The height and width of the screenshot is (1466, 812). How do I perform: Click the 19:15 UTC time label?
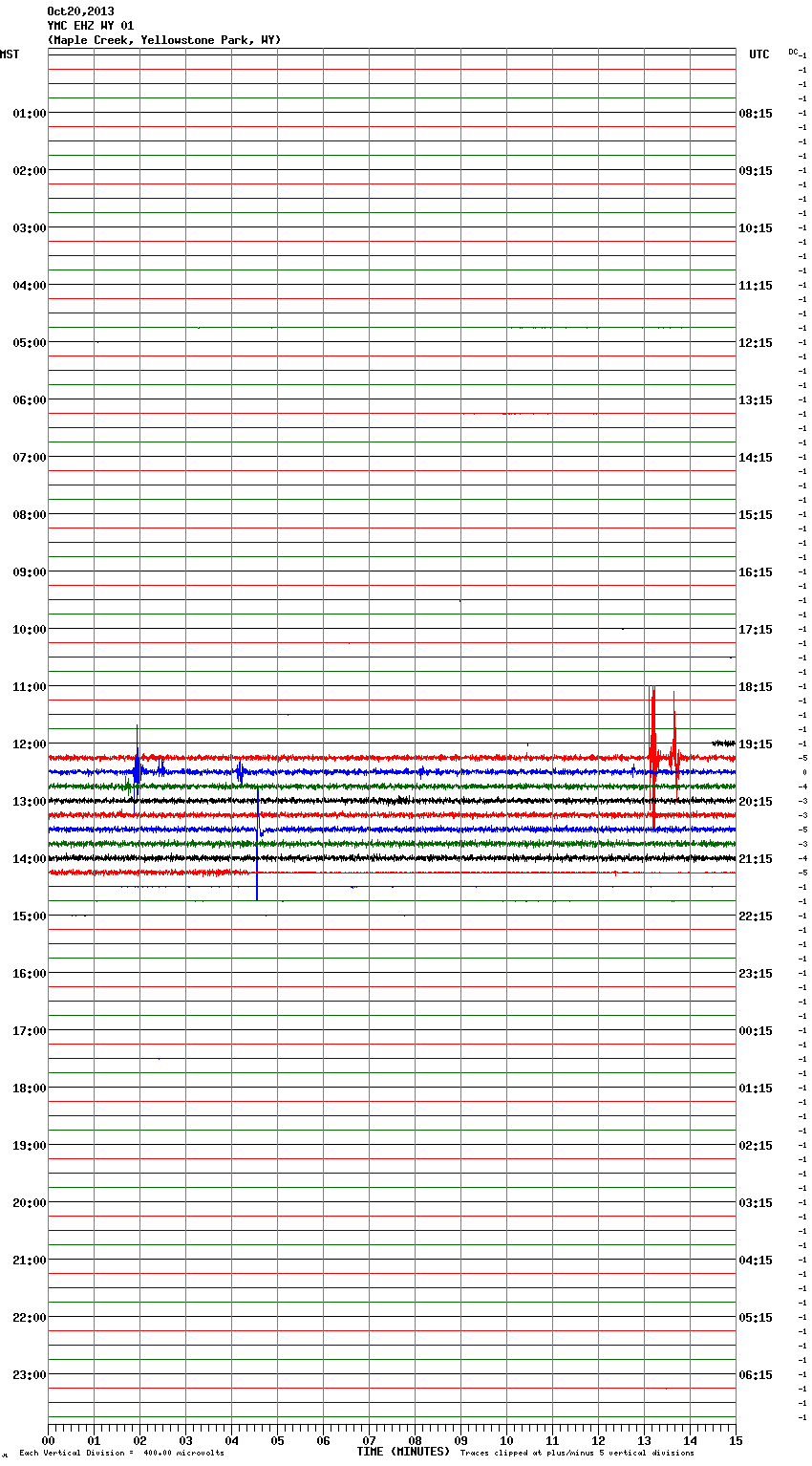pyautogui.click(x=756, y=744)
